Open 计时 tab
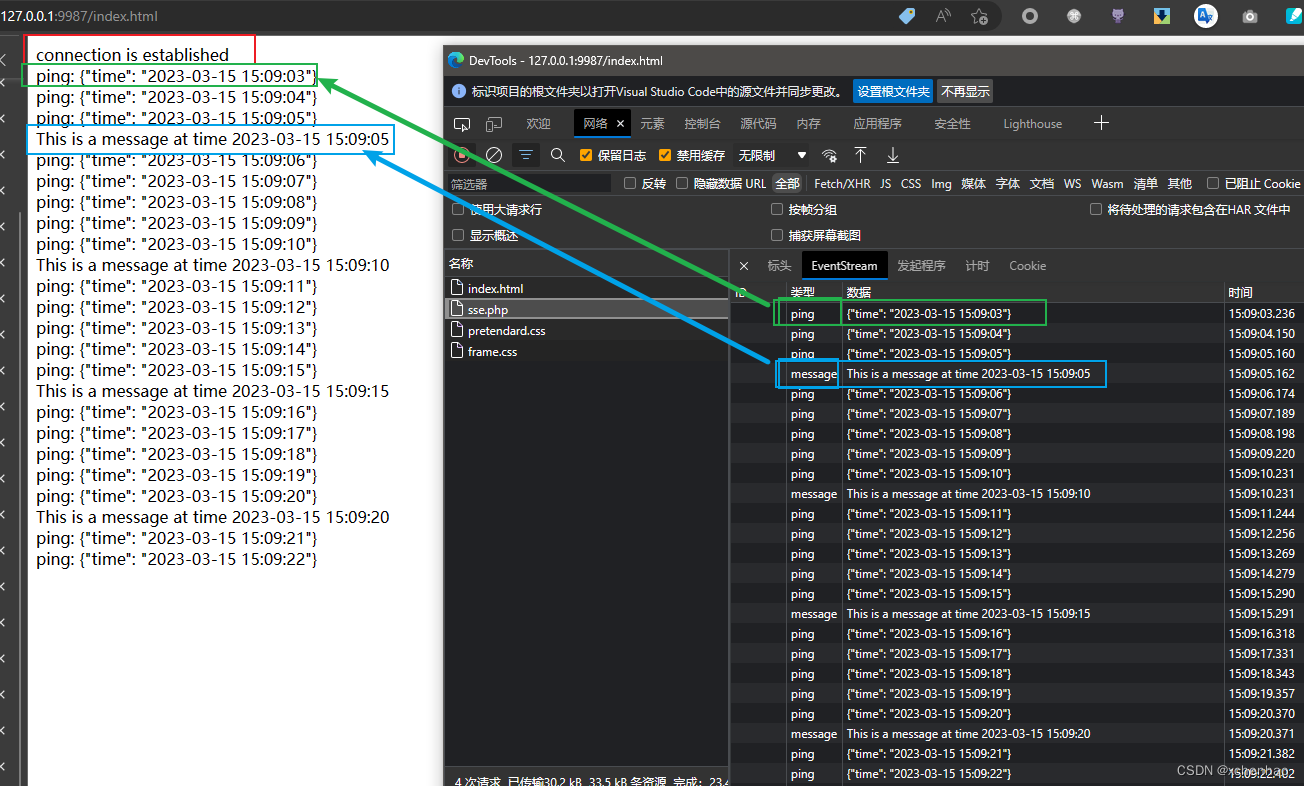1304x786 pixels. click(977, 266)
